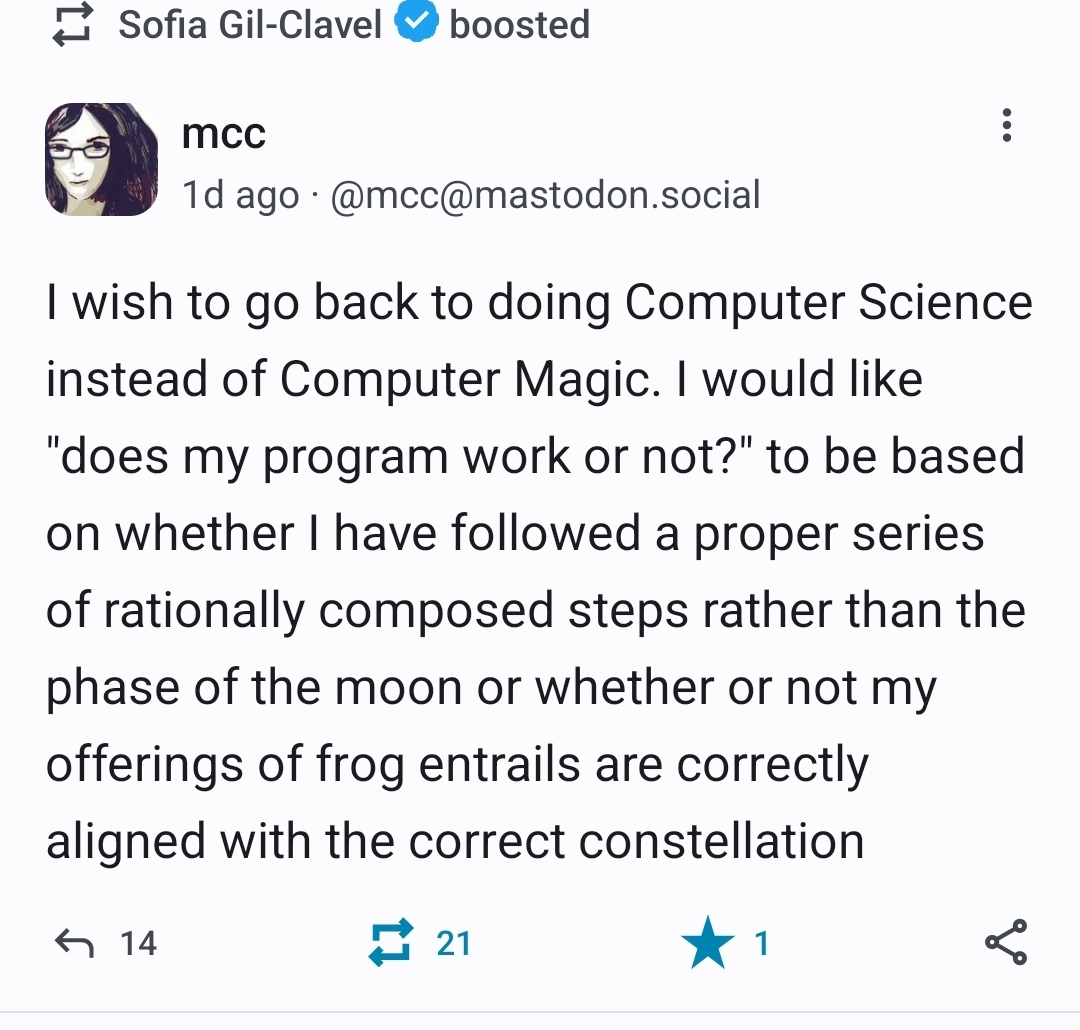The width and height of the screenshot is (1080, 1030).
Task: View the favorites count of 1
Action: click(761, 943)
